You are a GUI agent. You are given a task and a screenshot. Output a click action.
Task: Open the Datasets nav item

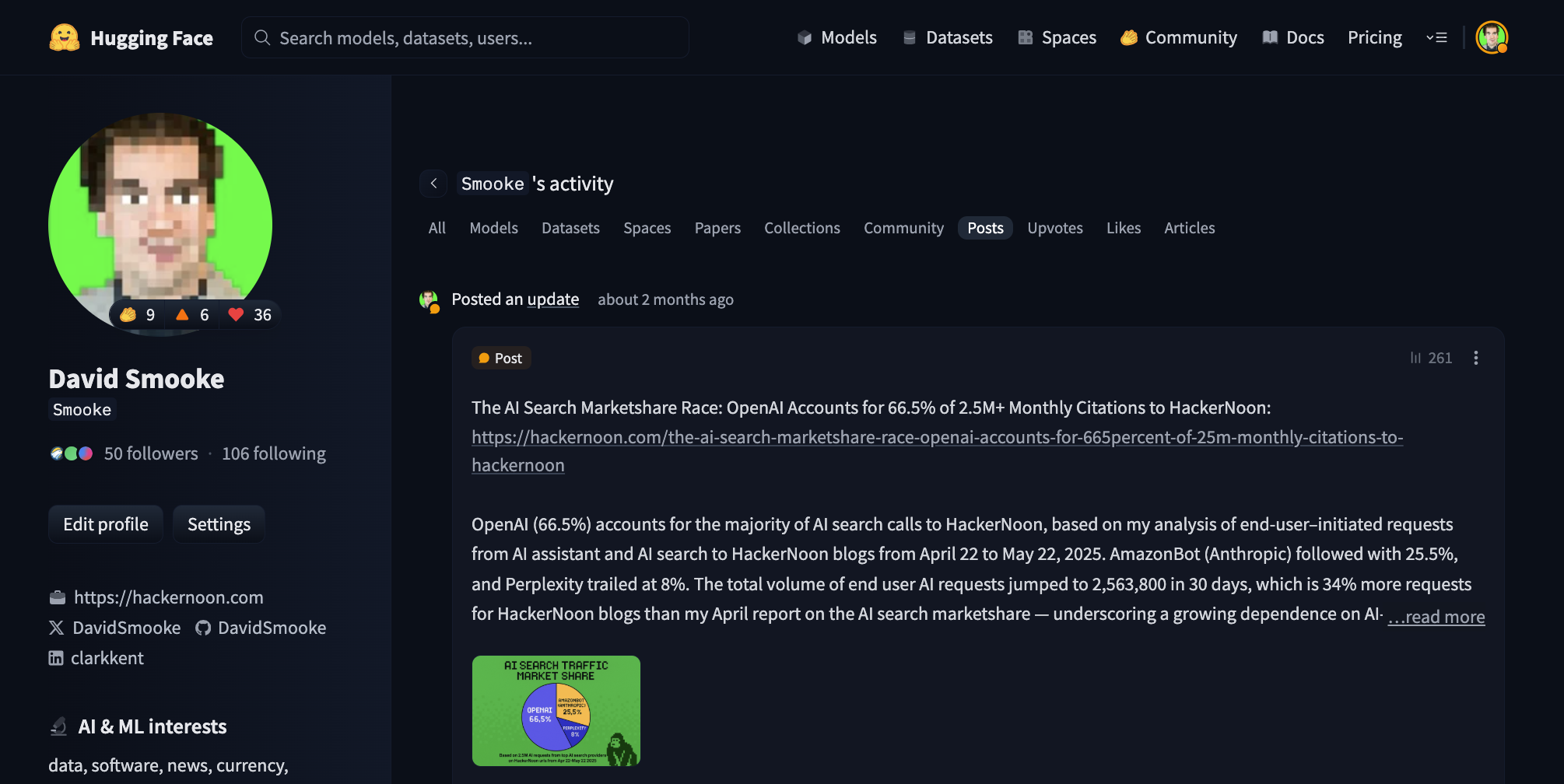[x=948, y=37]
